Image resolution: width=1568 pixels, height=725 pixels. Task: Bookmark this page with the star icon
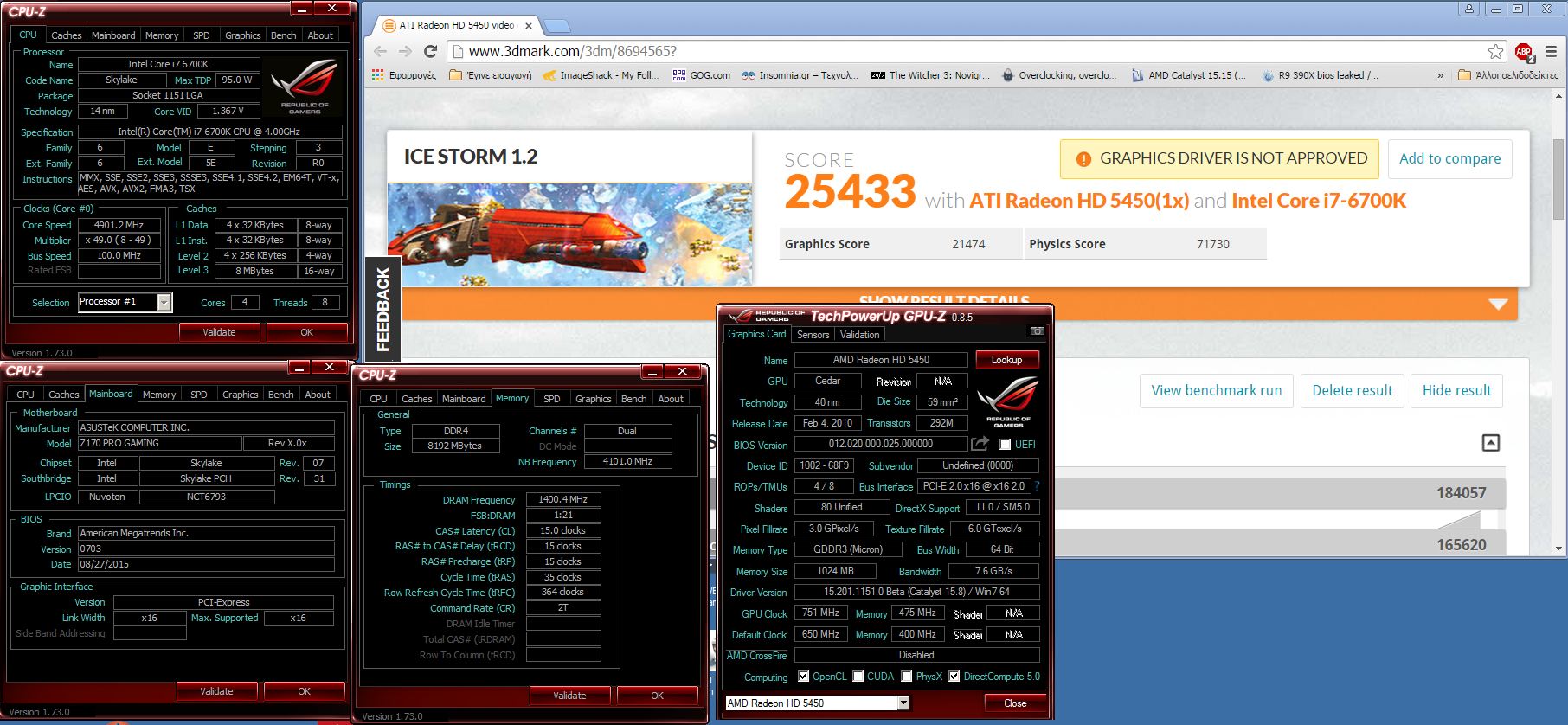coord(1495,51)
